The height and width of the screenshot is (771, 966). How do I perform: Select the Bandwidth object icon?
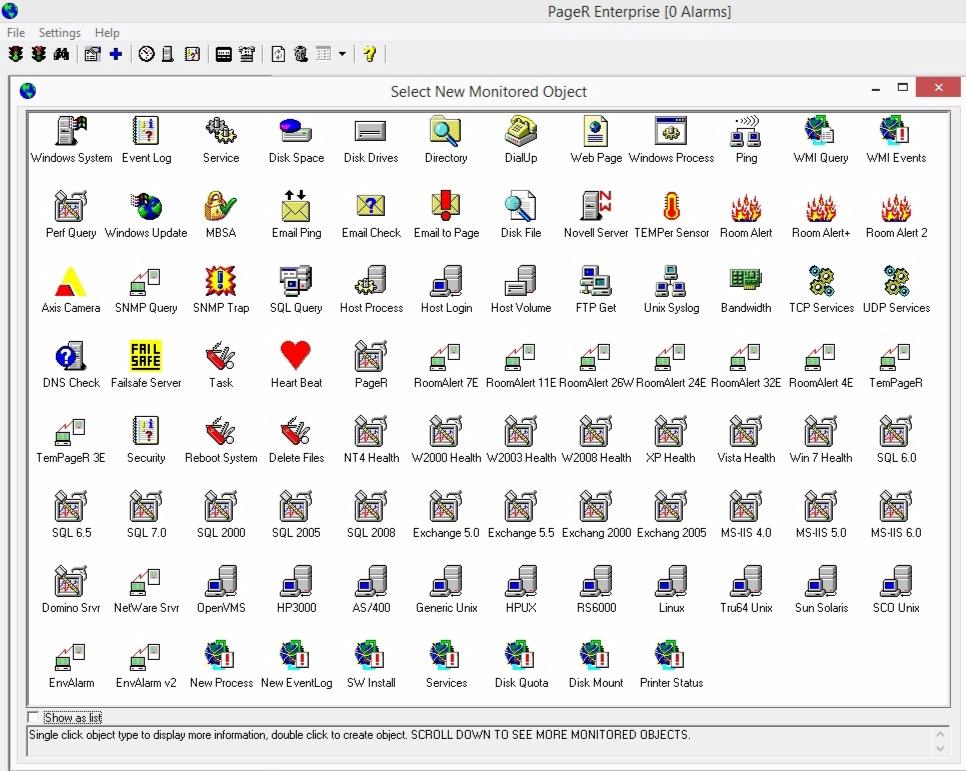click(x=746, y=280)
